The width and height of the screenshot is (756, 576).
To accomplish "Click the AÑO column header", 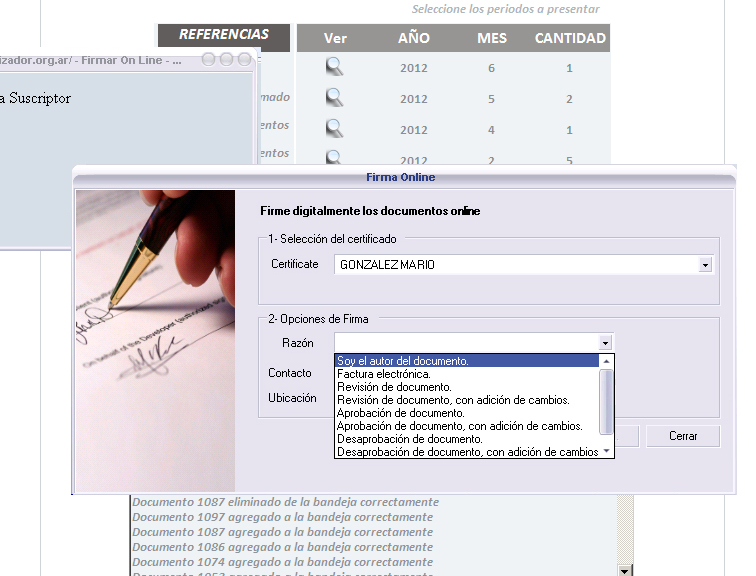I will [x=413, y=39].
